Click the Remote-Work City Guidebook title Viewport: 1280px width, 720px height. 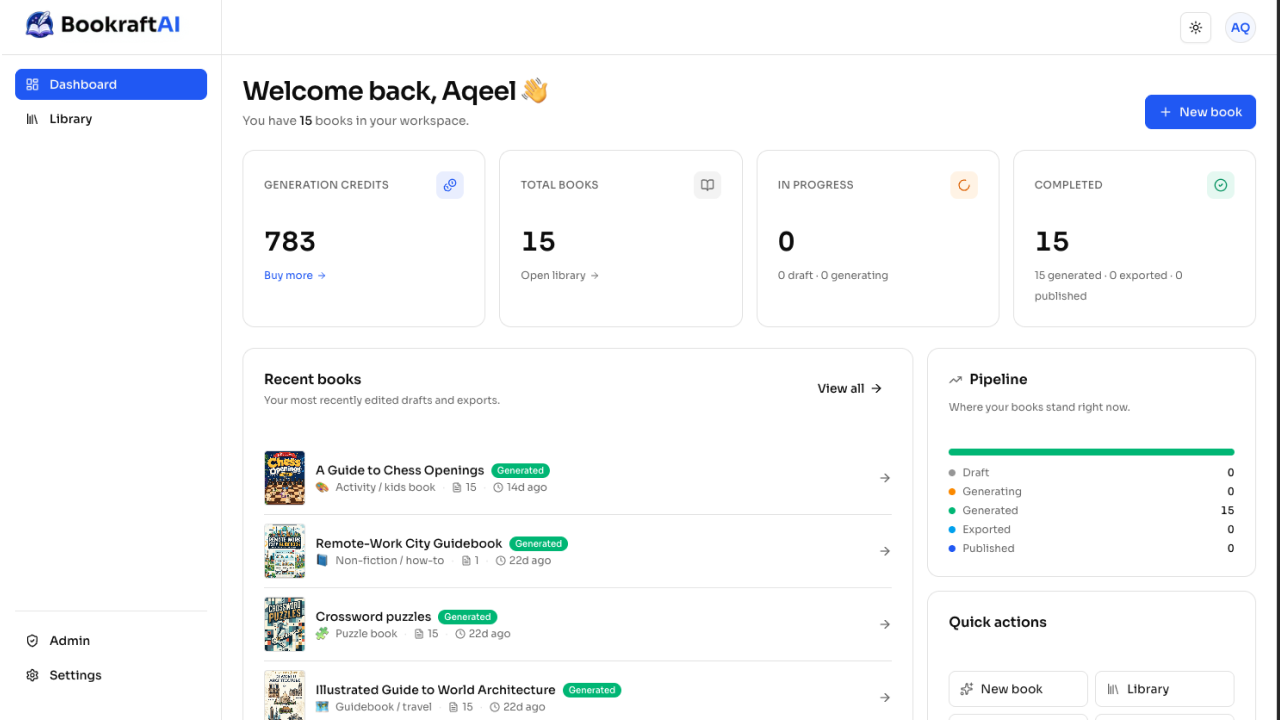[x=409, y=543]
